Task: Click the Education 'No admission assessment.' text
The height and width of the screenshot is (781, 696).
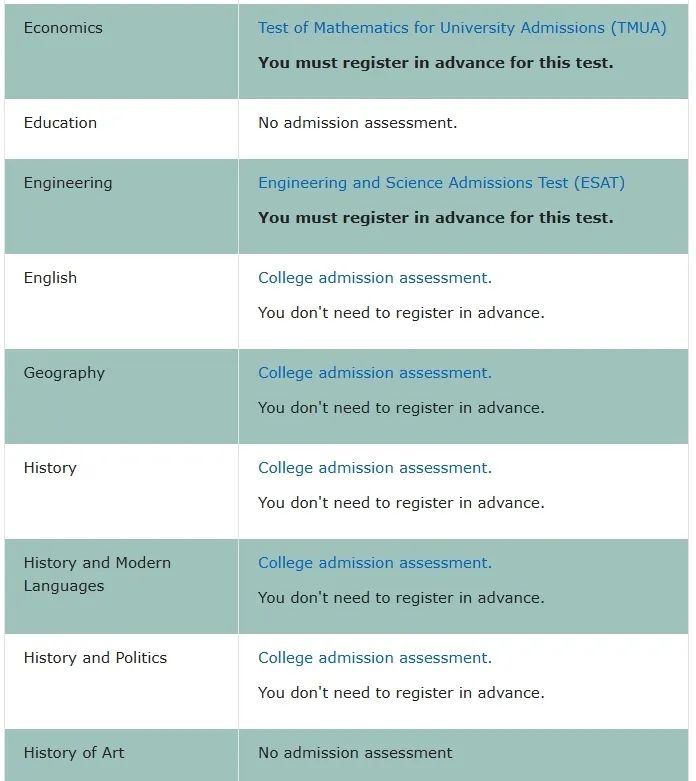Action: point(357,123)
